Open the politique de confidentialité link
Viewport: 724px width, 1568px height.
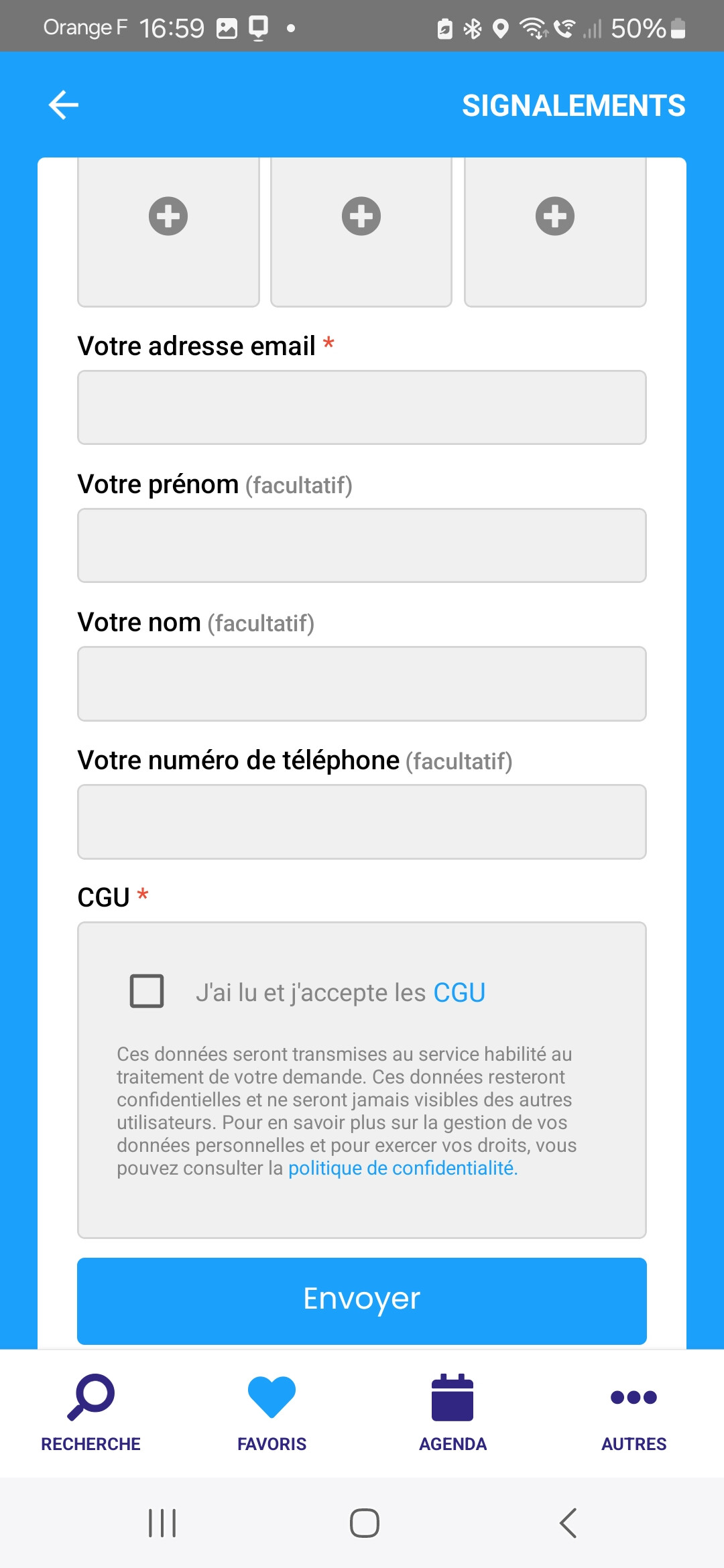point(402,1168)
